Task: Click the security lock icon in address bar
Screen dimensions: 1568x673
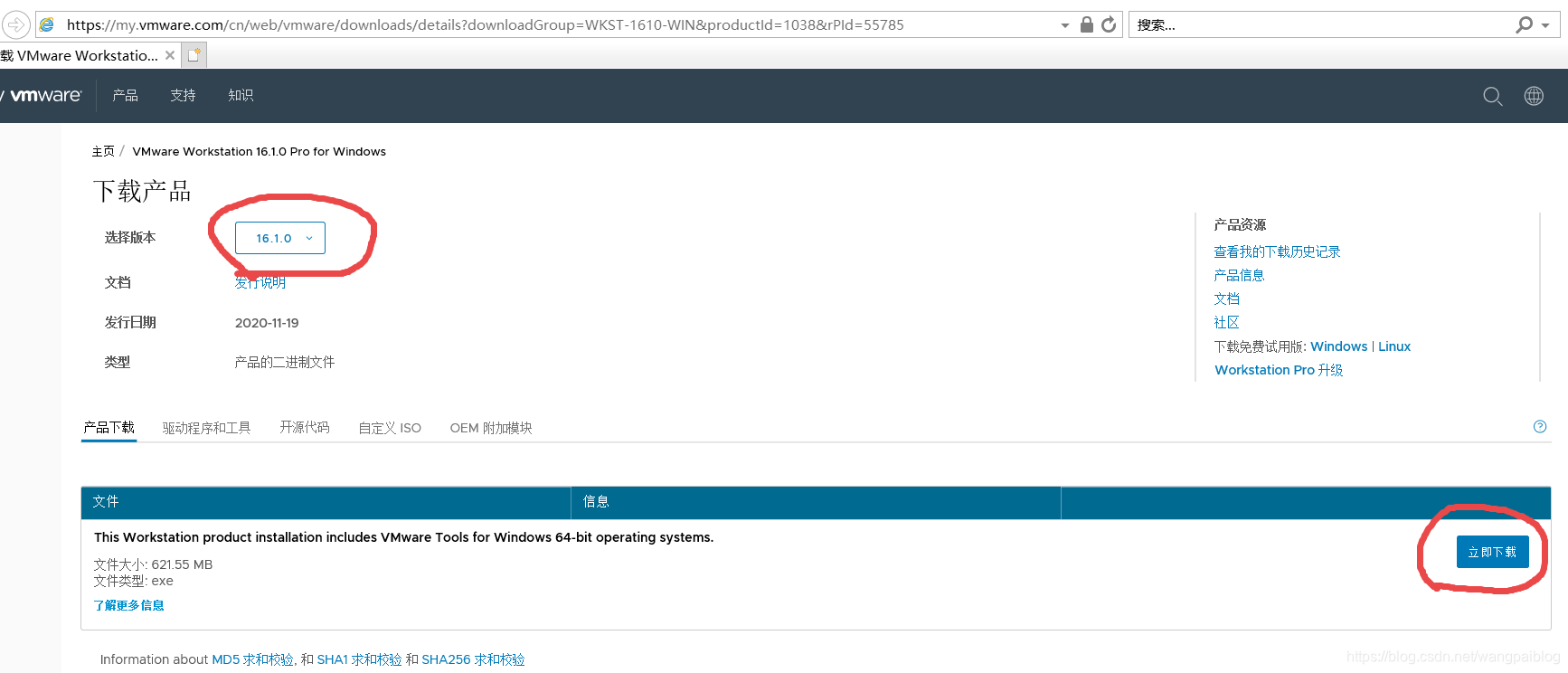Action: click(1087, 24)
